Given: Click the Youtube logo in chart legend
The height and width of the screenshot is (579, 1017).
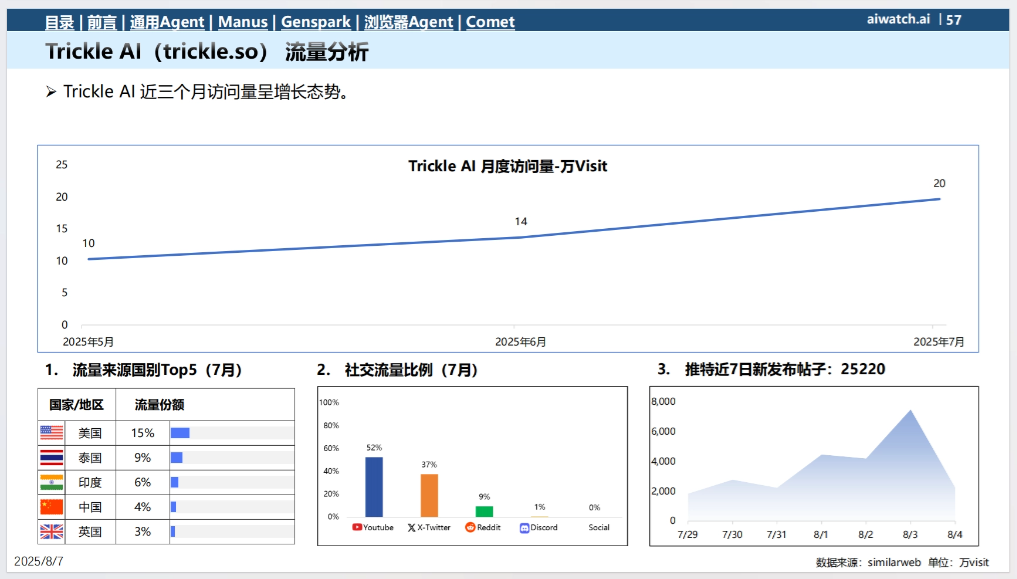Looking at the screenshot, I should (x=357, y=527).
